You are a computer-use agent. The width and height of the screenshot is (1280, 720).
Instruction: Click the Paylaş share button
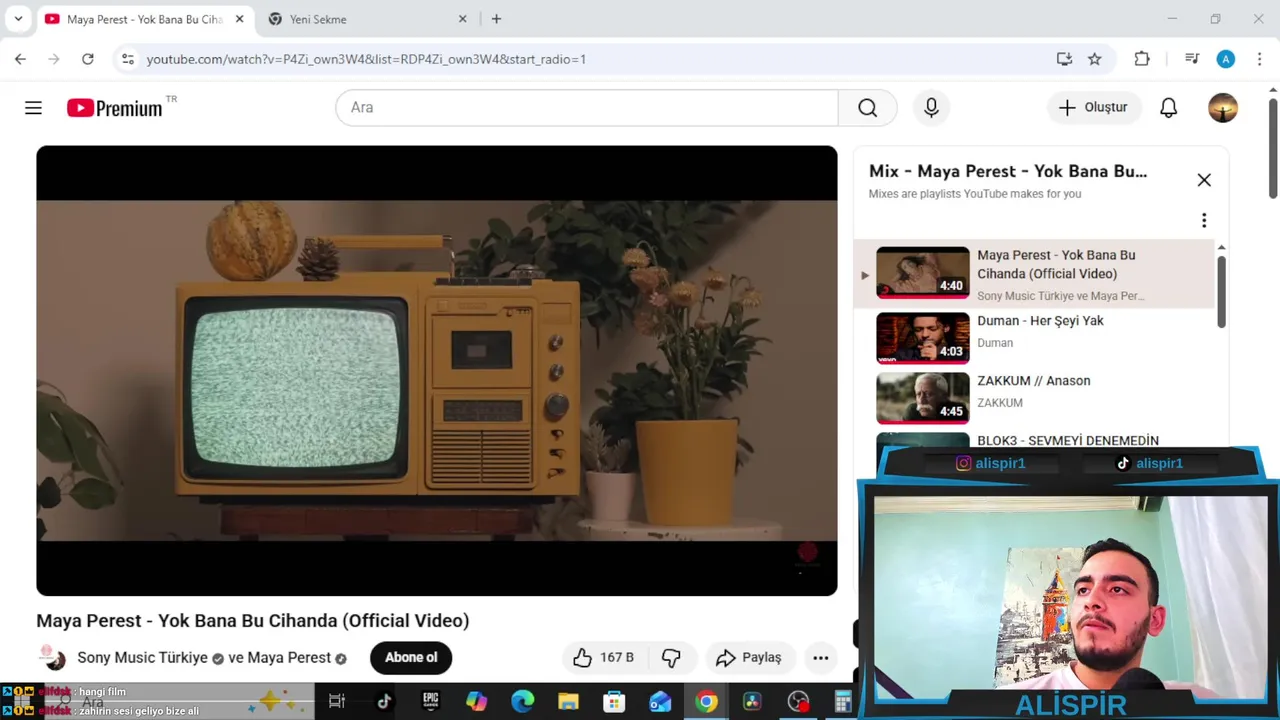coord(750,657)
